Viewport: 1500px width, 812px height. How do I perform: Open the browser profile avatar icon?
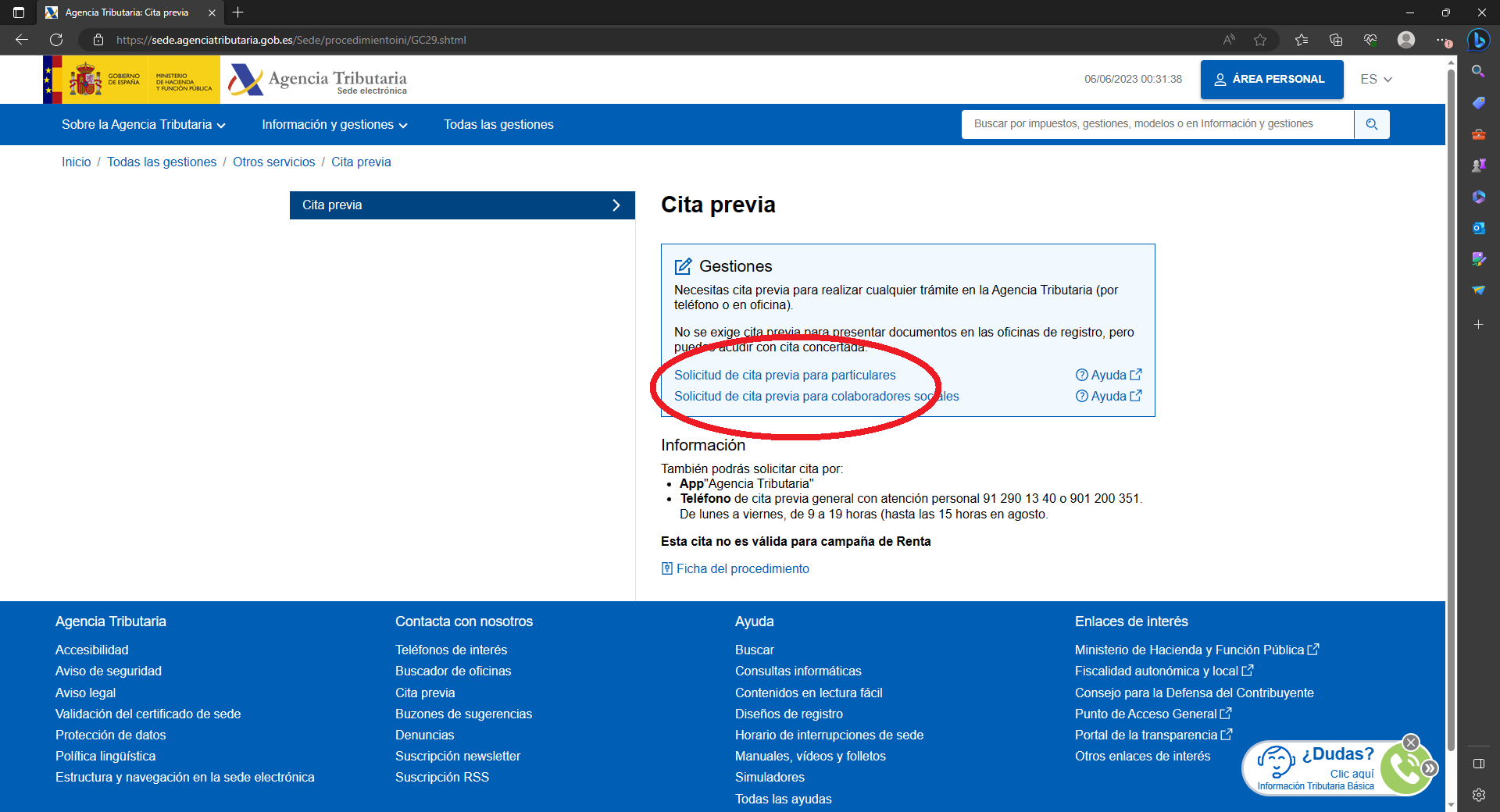(1406, 40)
